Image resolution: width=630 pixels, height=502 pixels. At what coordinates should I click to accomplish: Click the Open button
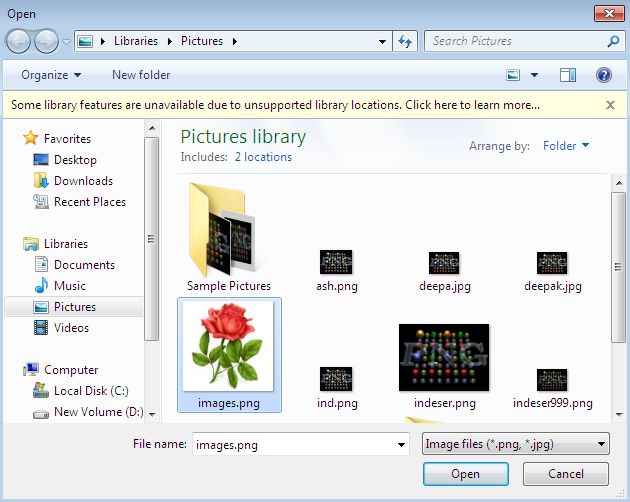click(x=466, y=474)
